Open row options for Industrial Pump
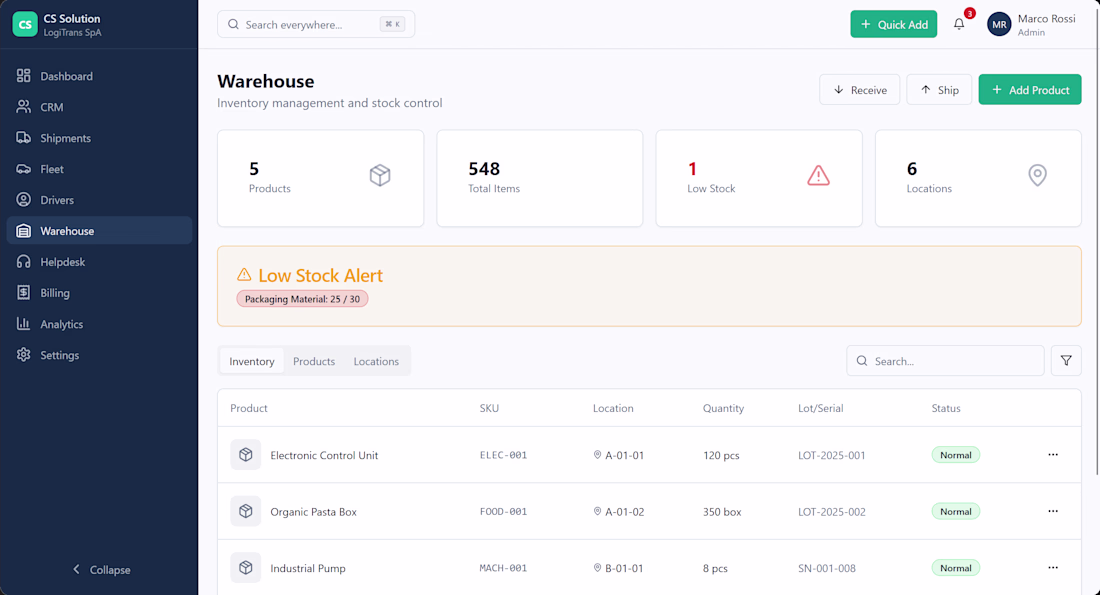This screenshot has height=595, width=1100. [1053, 568]
